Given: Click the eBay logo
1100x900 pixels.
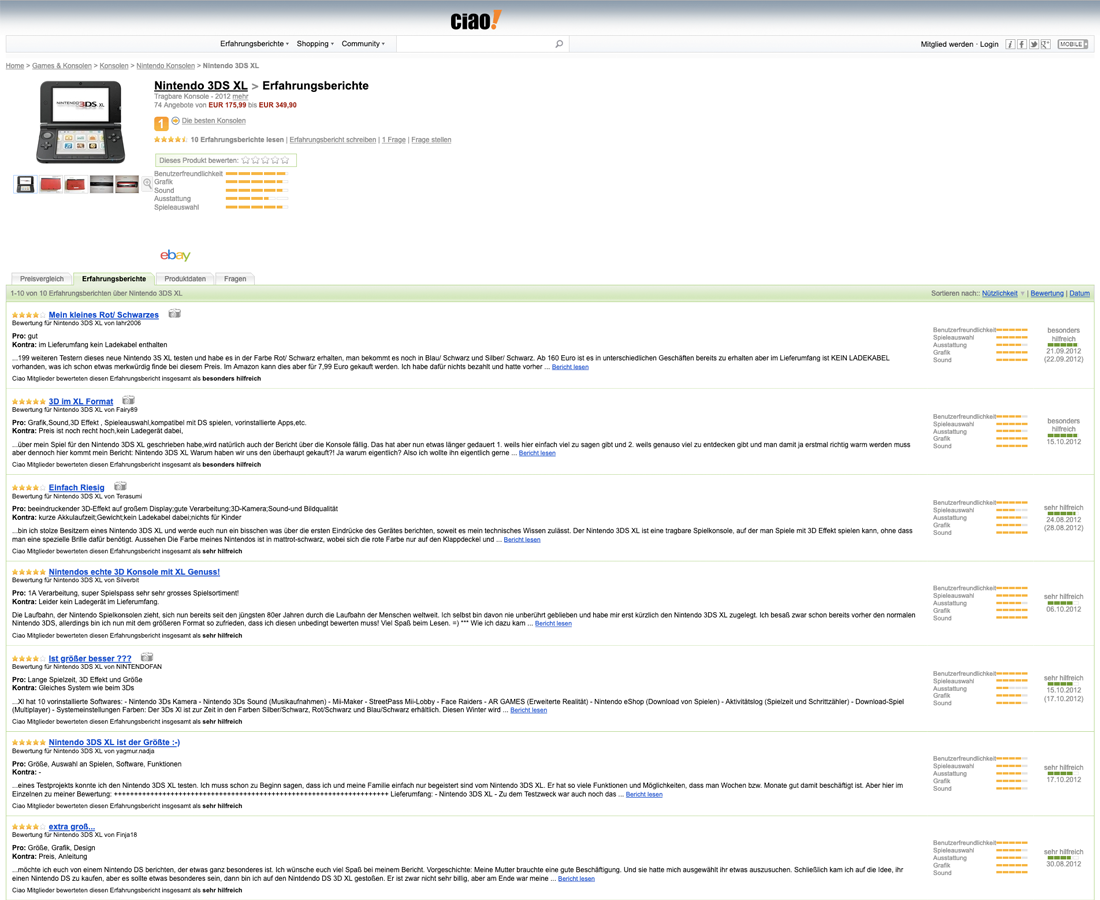Looking at the screenshot, I should 175,255.
